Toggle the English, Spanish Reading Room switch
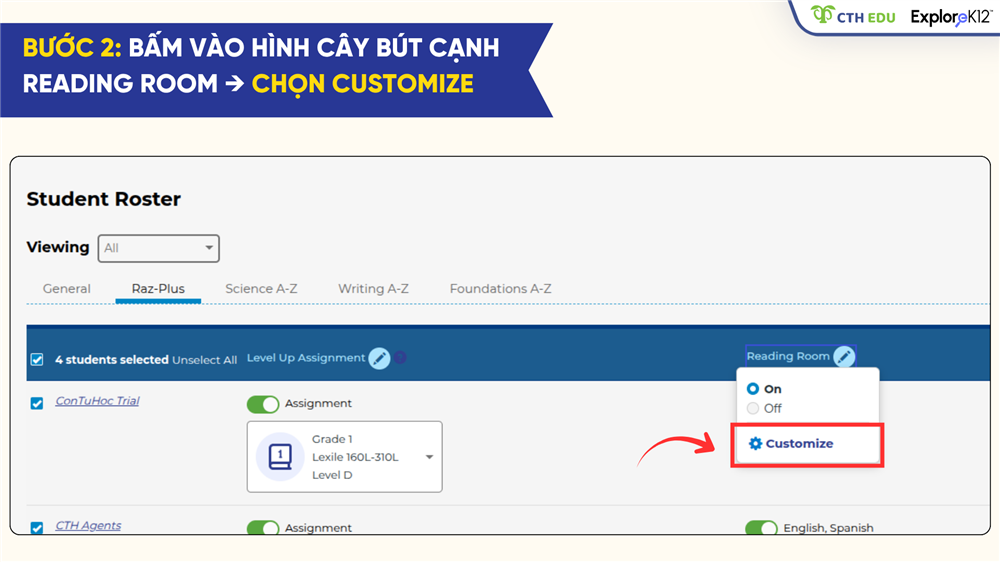Image resolution: width=1000 pixels, height=562 pixels. [761, 528]
